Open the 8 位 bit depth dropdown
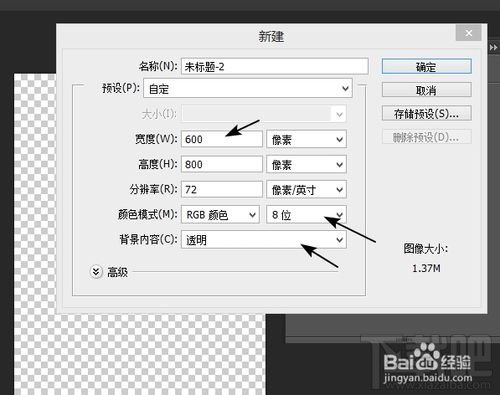Screen dimensions: 500x395 click(306, 215)
